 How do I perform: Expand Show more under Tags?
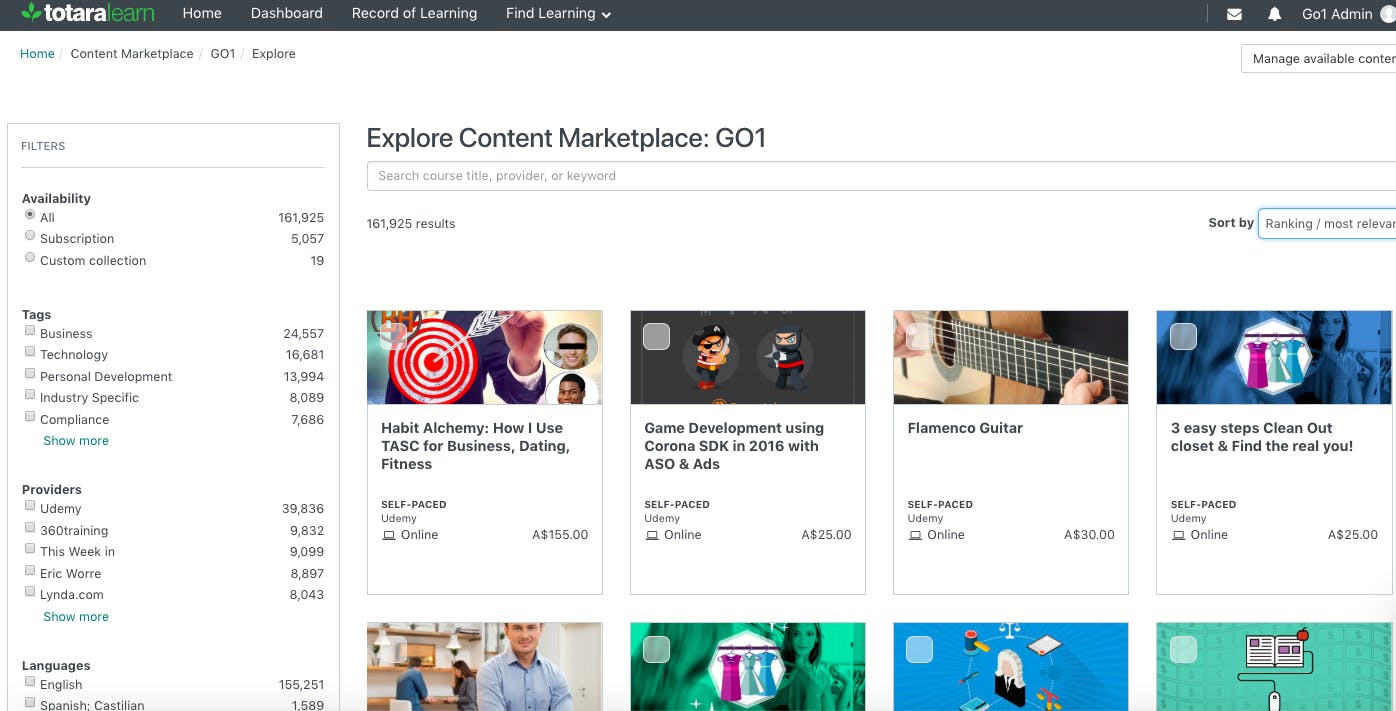coord(76,441)
